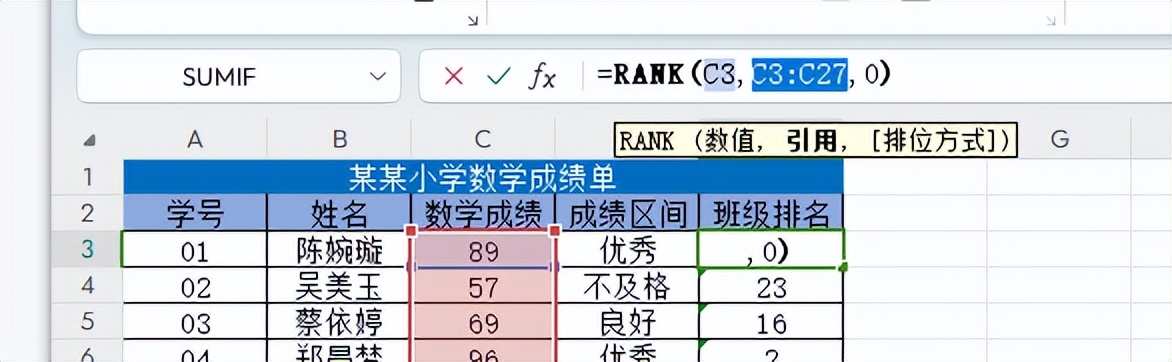
Task: Click the editing cell showing , 0)
Action: [x=771, y=249]
